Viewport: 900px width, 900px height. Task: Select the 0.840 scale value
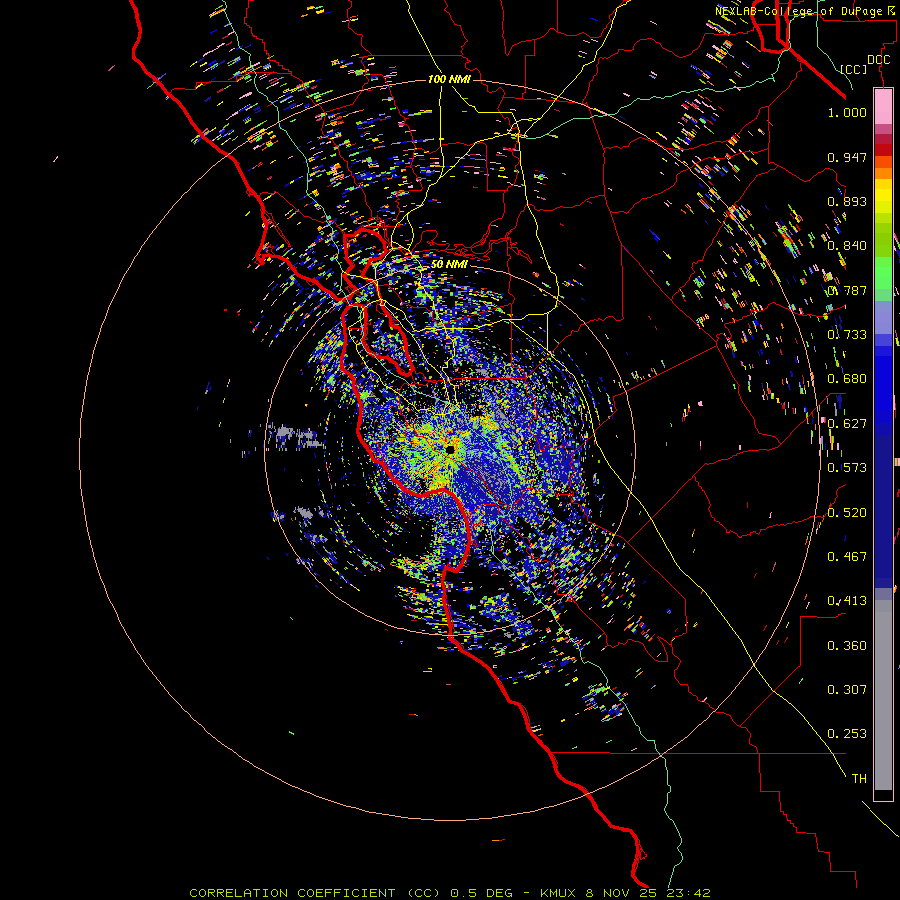[x=847, y=246]
